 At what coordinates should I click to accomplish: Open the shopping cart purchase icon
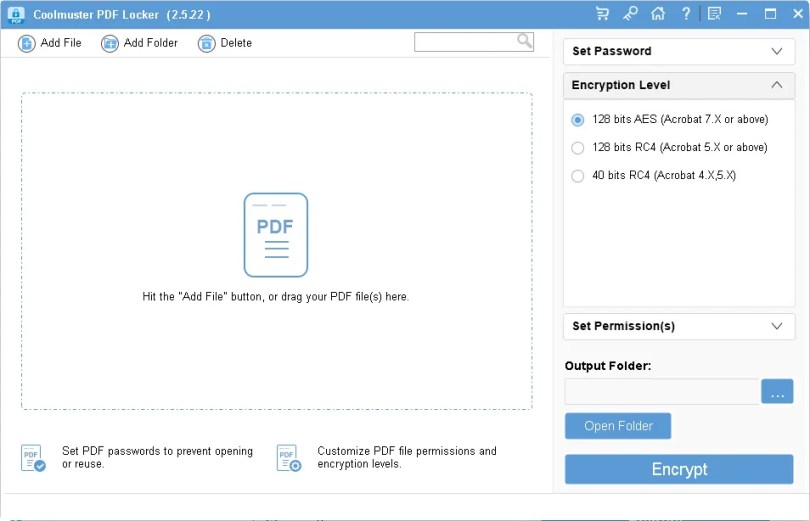[602, 13]
